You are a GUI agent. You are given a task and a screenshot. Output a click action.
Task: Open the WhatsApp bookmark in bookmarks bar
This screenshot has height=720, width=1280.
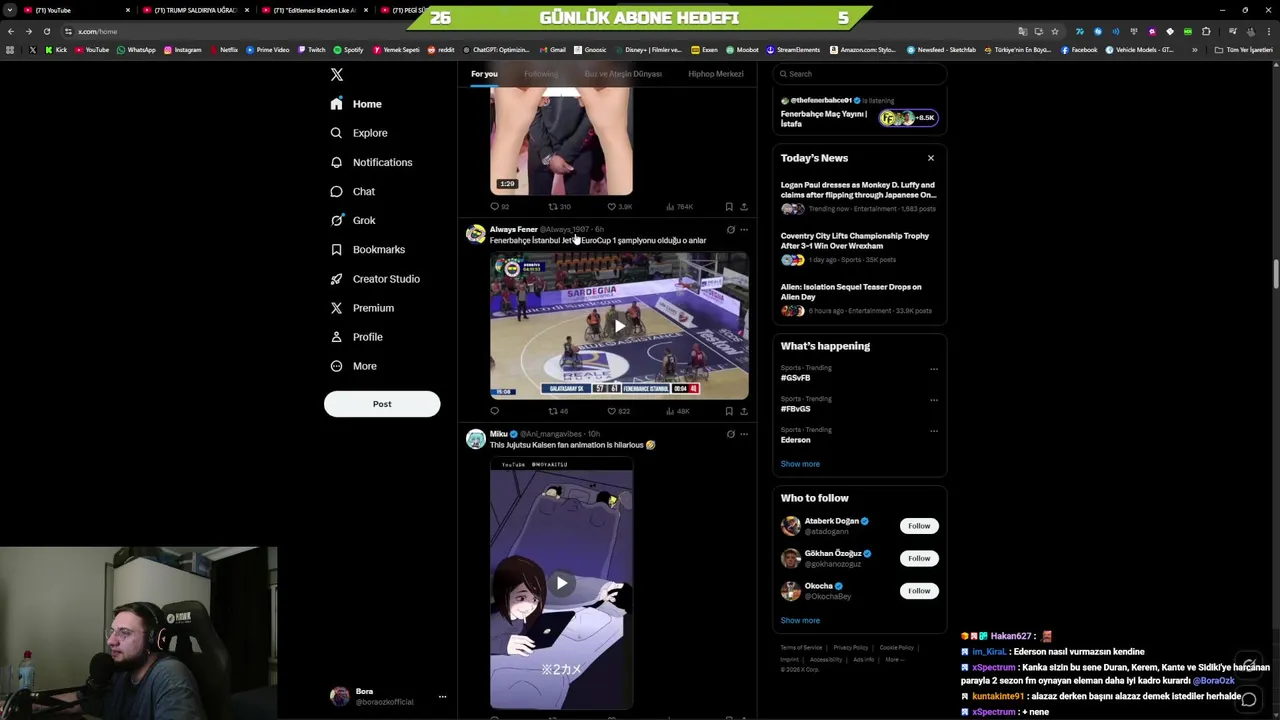(136, 50)
